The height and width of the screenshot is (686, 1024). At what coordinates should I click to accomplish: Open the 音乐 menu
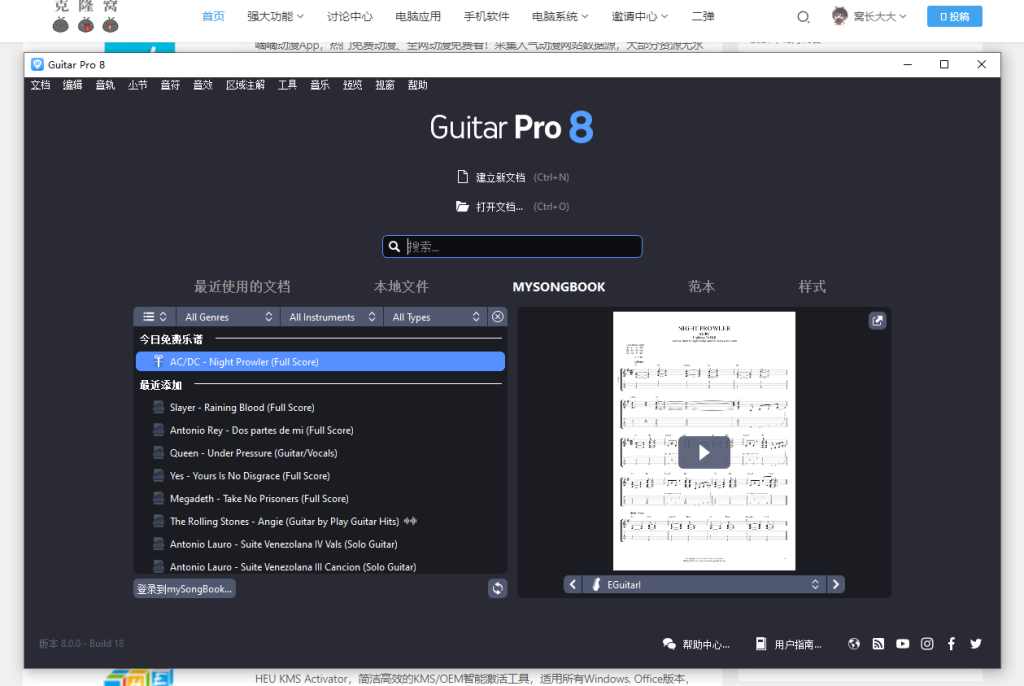pyautogui.click(x=320, y=85)
